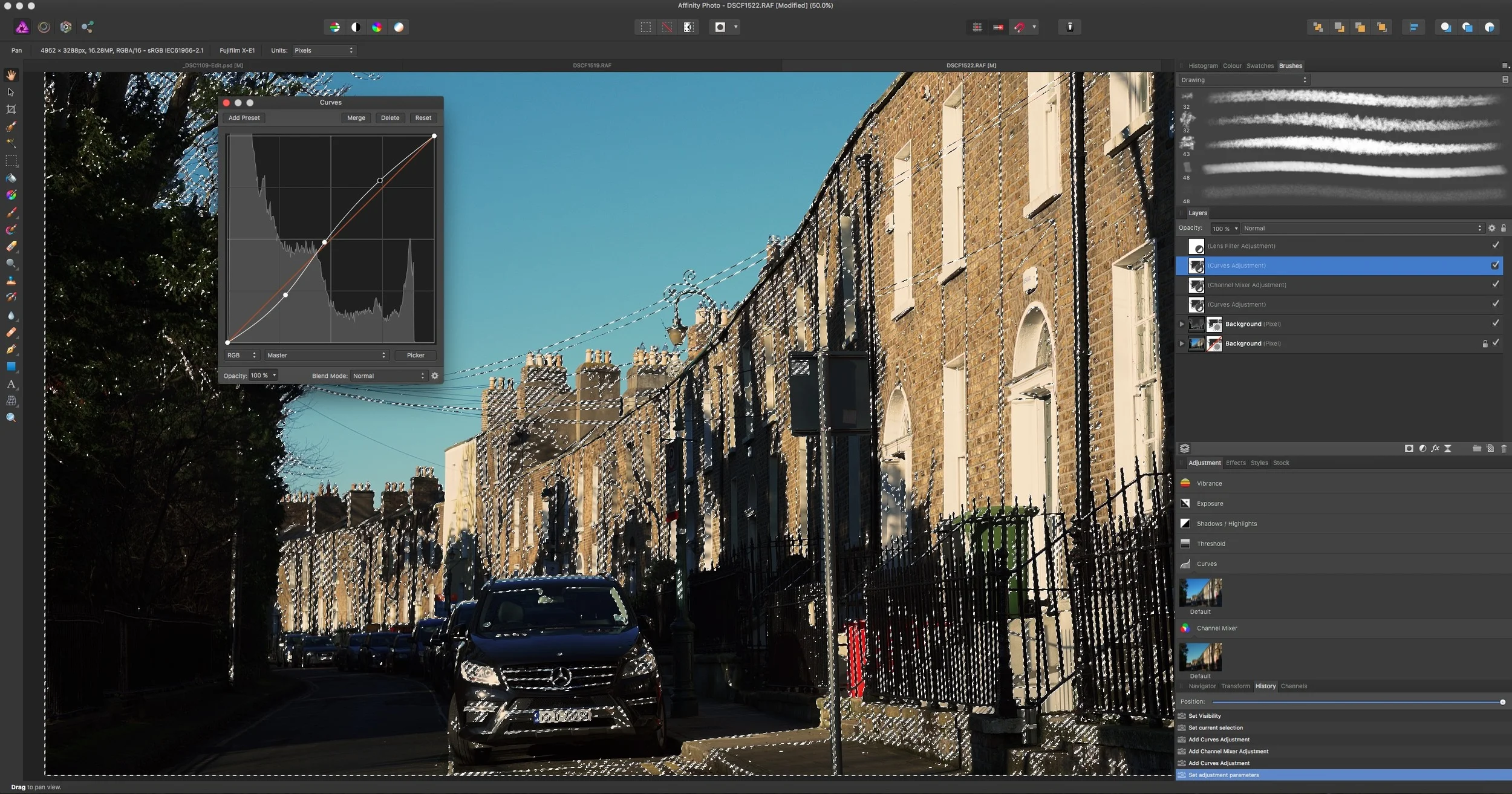The image size is (1512, 794).
Task: Click the Auto White Balance icon
Action: pos(399,27)
